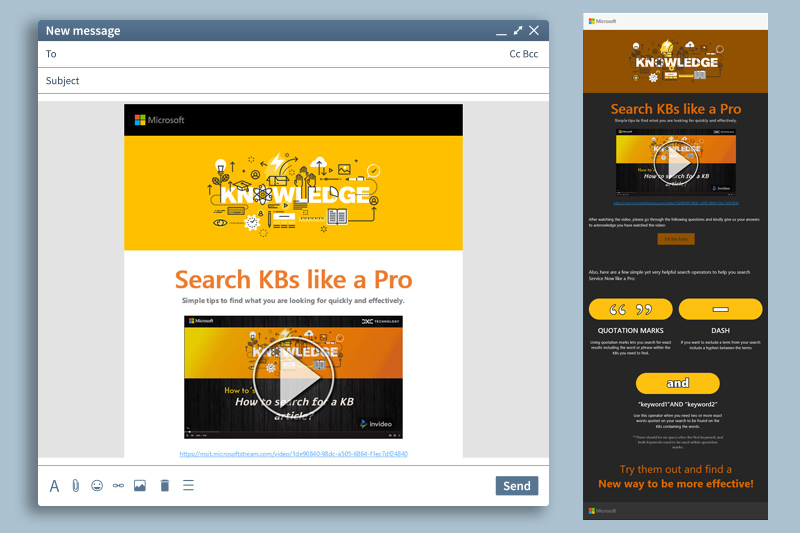Send the message
This screenshot has width=800, height=533.
(x=516, y=486)
